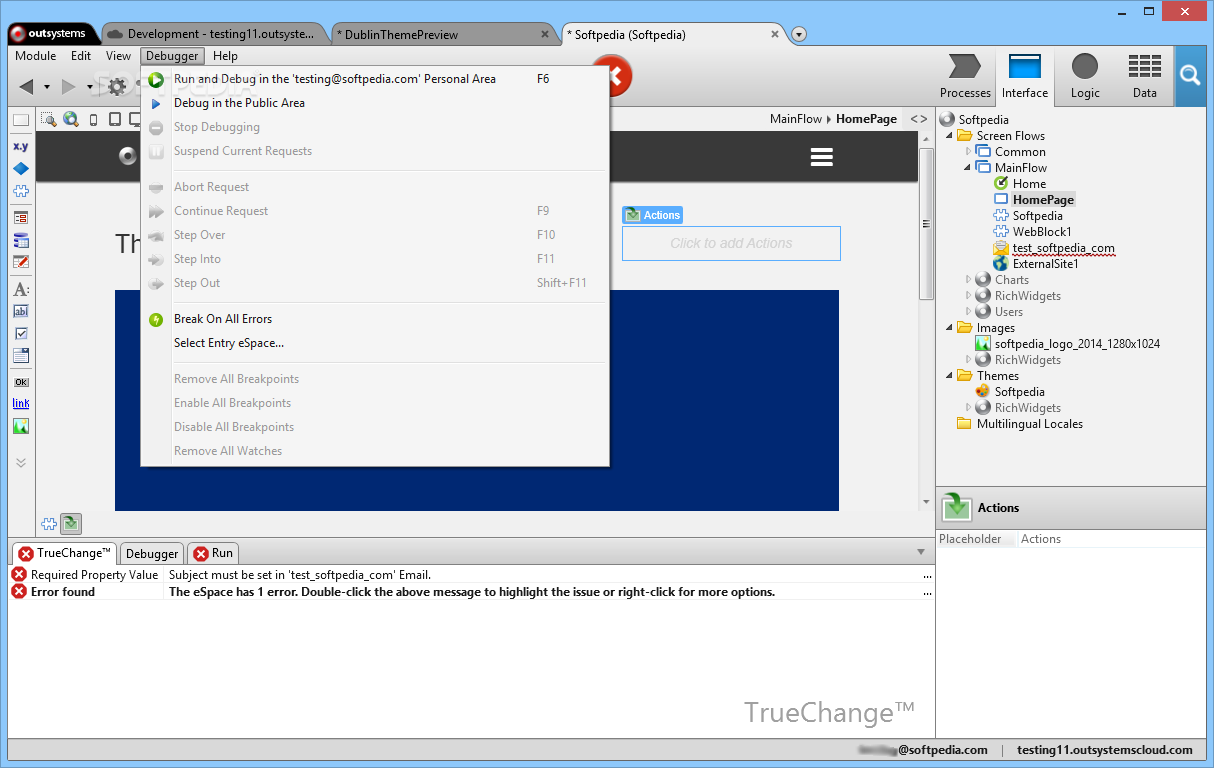
Task: Expand the Common flow node
Action: [x=967, y=152]
